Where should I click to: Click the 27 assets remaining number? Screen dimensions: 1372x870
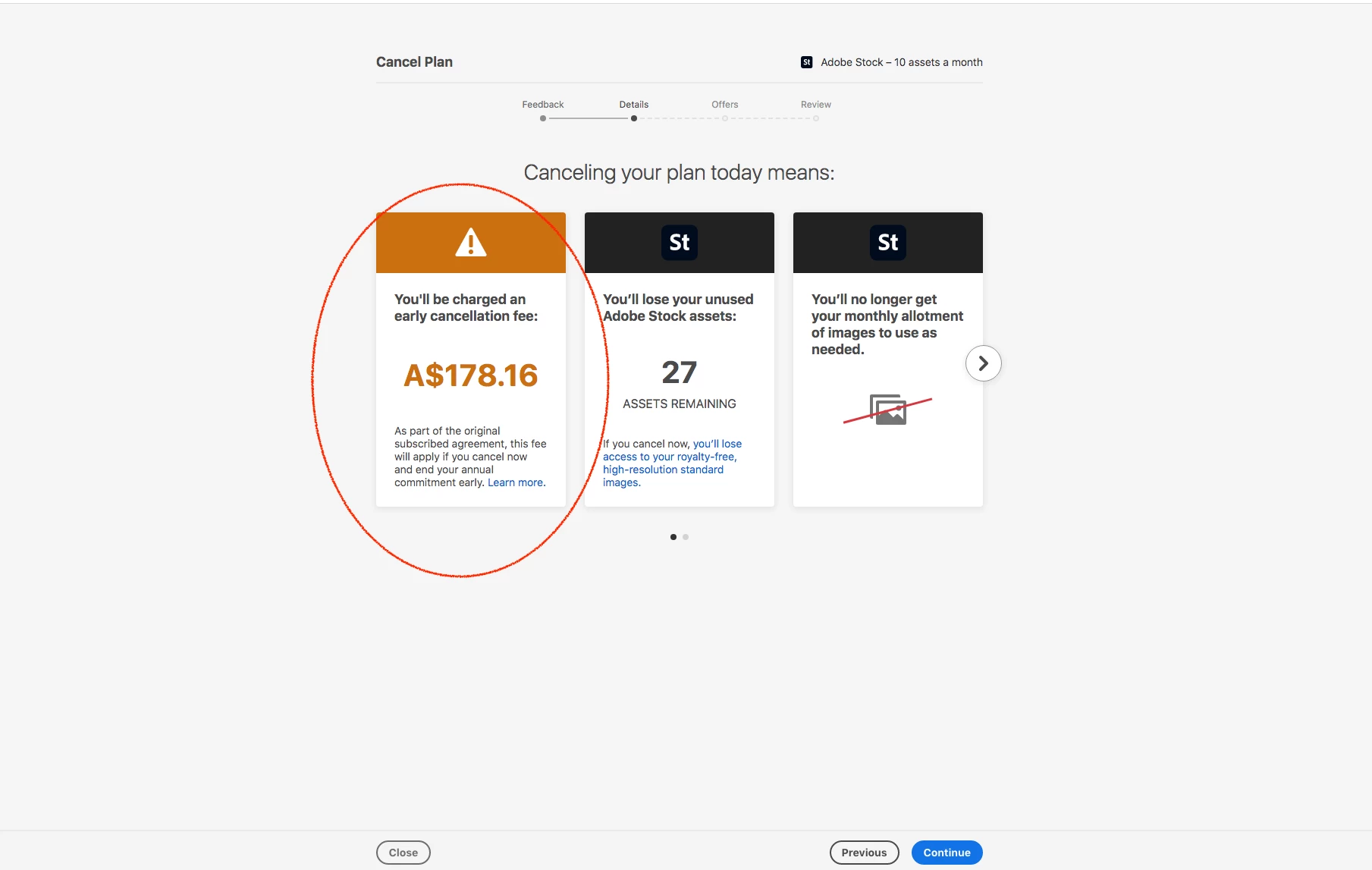[x=680, y=372]
